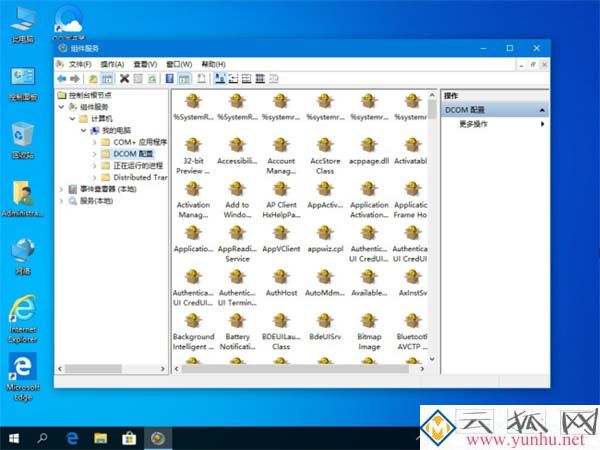Open Internet Explorer desktop shortcut
Viewport: 600px width, 450px height.
[x=23, y=319]
